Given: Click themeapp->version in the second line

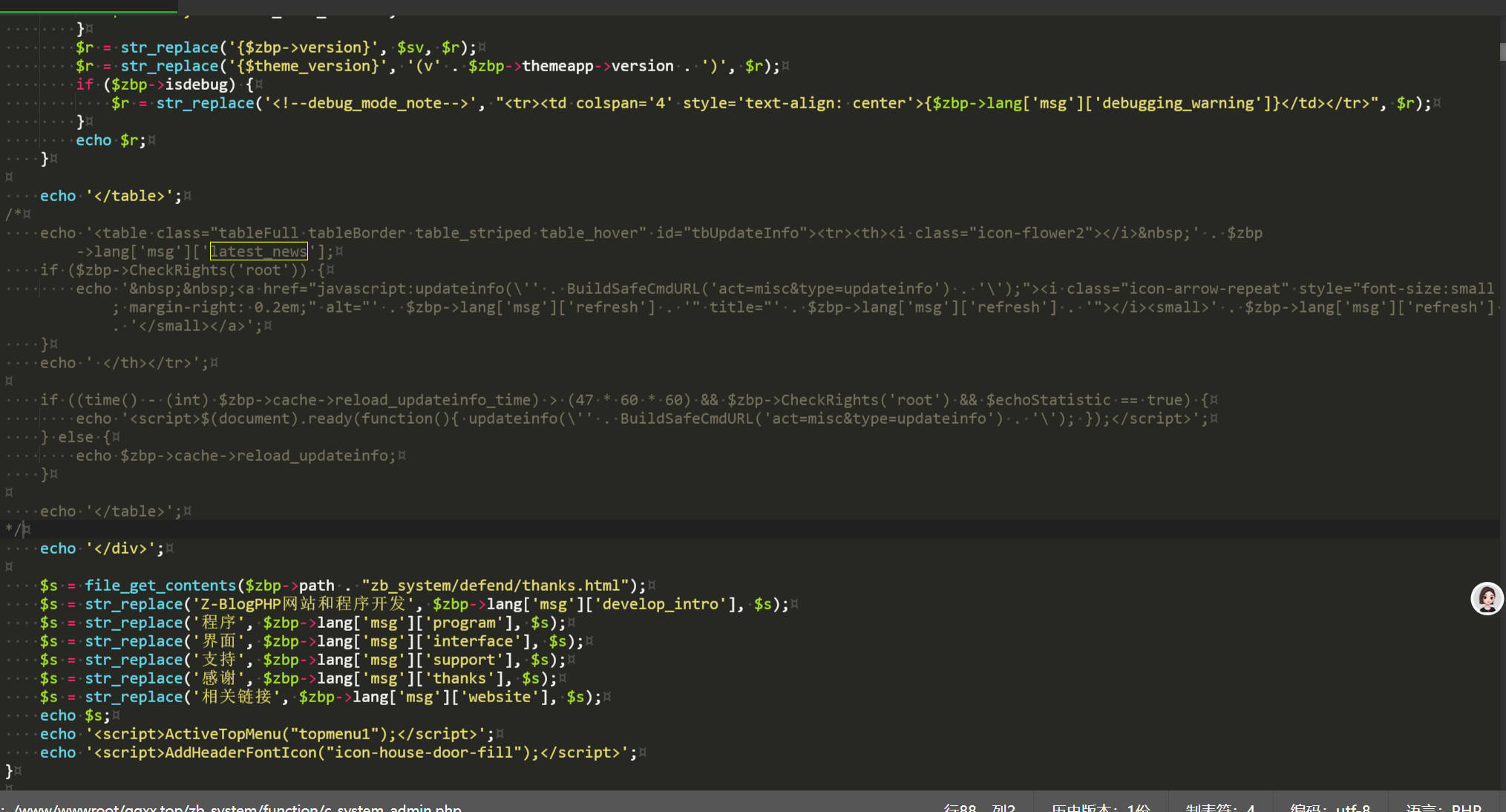Looking at the screenshot, I should point(598,66).
